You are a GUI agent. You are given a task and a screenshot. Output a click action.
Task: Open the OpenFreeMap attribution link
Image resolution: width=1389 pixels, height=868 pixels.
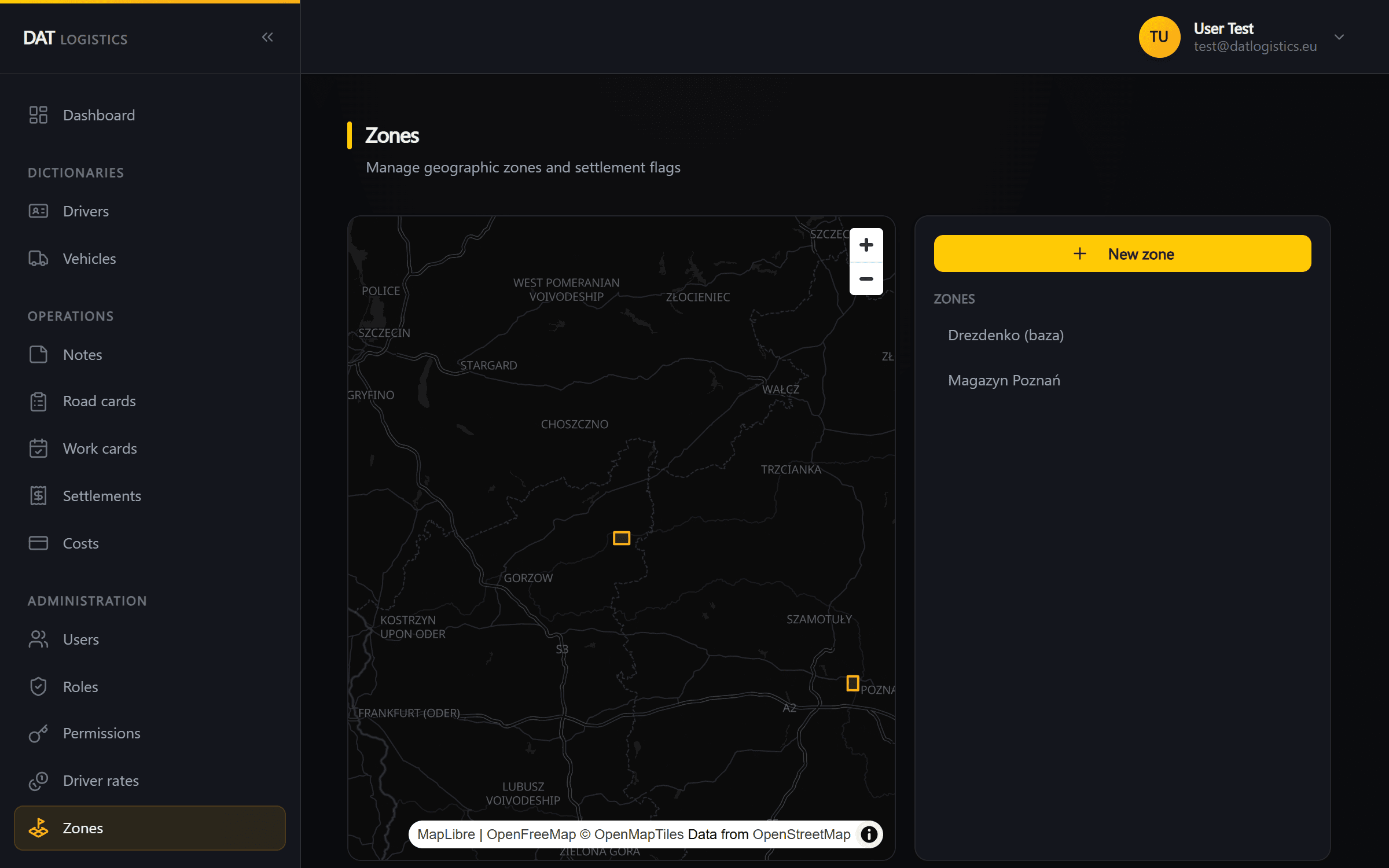(531, 834)
